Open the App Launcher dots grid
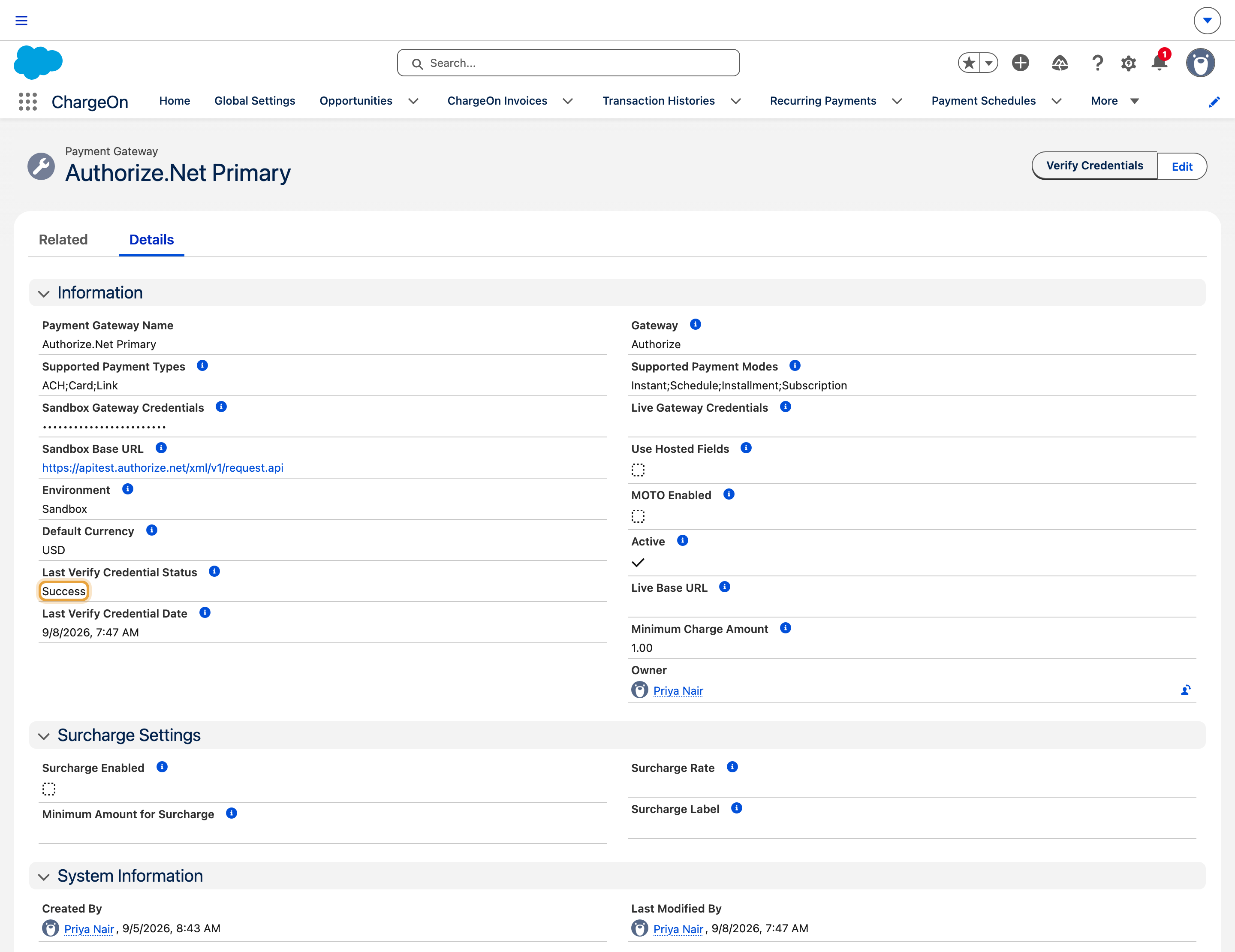 click(x=28, y=101)
